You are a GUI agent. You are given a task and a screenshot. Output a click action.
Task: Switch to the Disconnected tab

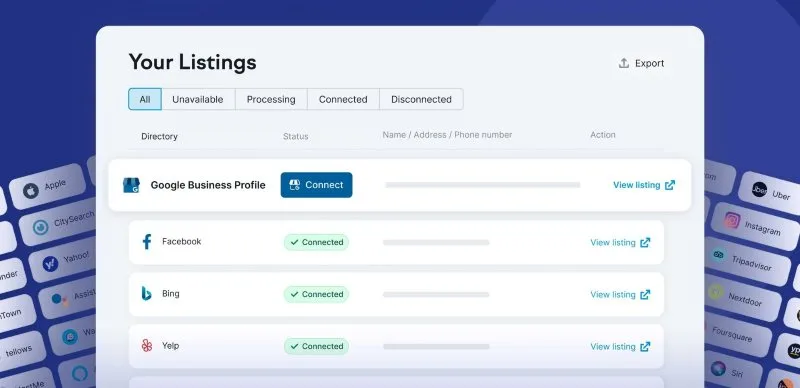pyautogui.click(x=421, y=99)
